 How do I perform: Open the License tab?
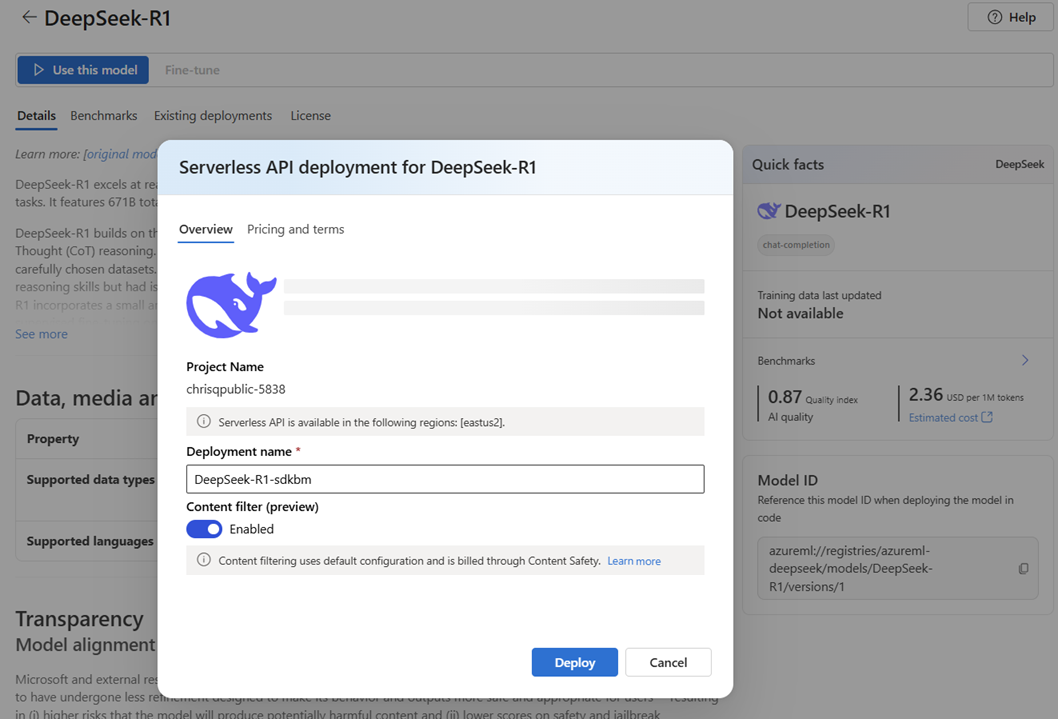(310, 115)
